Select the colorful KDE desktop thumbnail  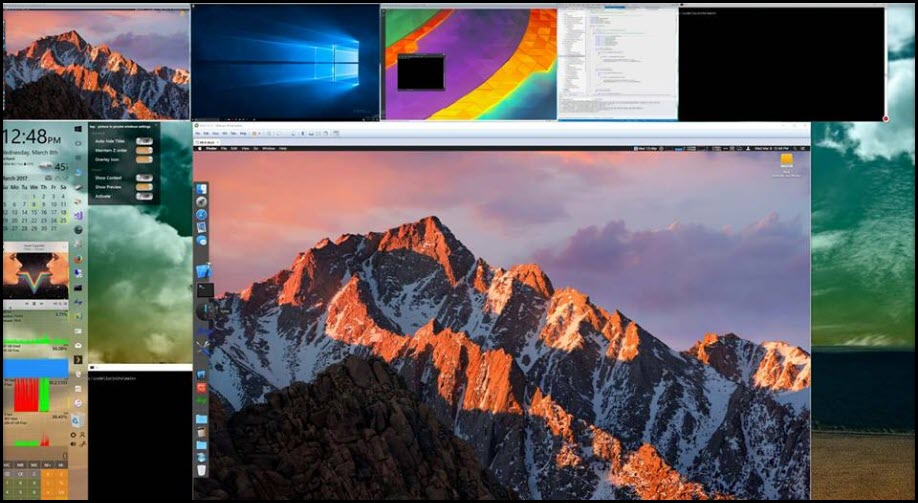click(x=469, y=64)
